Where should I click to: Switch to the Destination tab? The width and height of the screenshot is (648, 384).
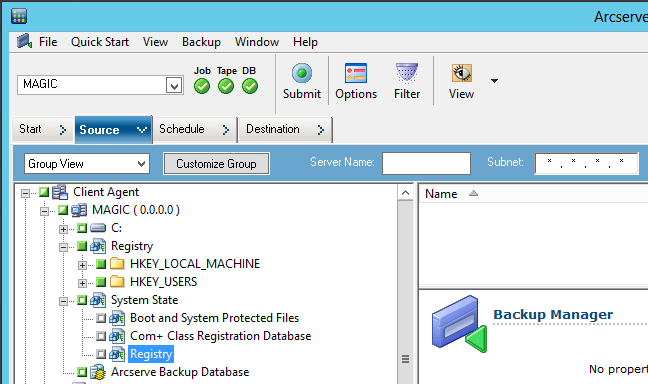pyautogui.click(x=286, y=130)
